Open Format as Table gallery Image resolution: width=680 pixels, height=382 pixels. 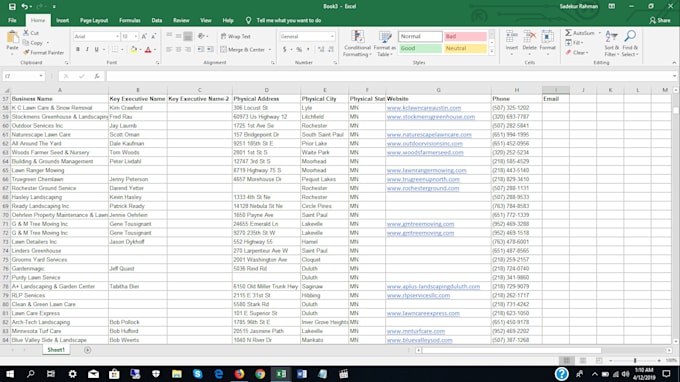click(385, 43)
